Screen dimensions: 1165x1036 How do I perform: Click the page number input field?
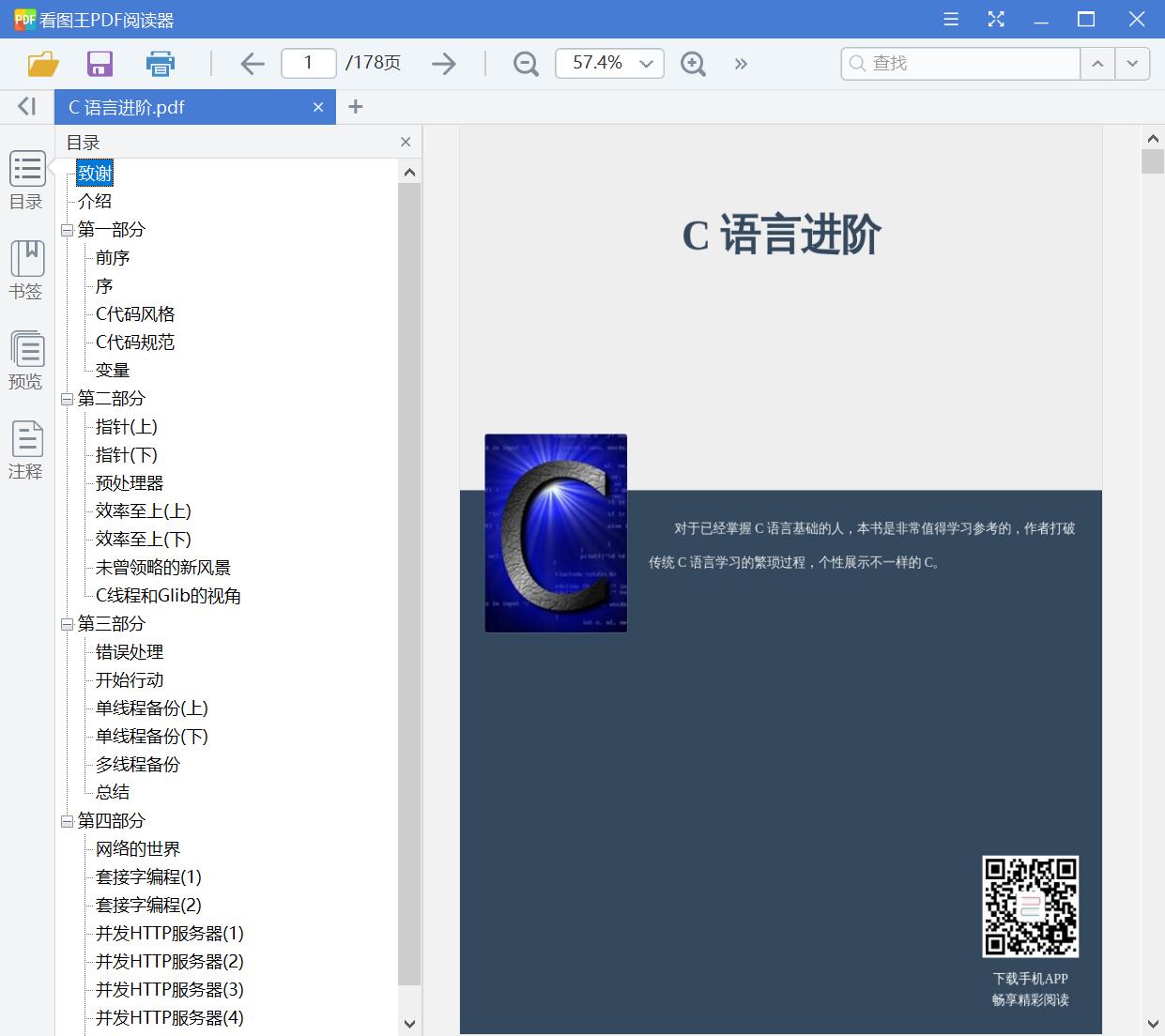[x=308, y=63]
